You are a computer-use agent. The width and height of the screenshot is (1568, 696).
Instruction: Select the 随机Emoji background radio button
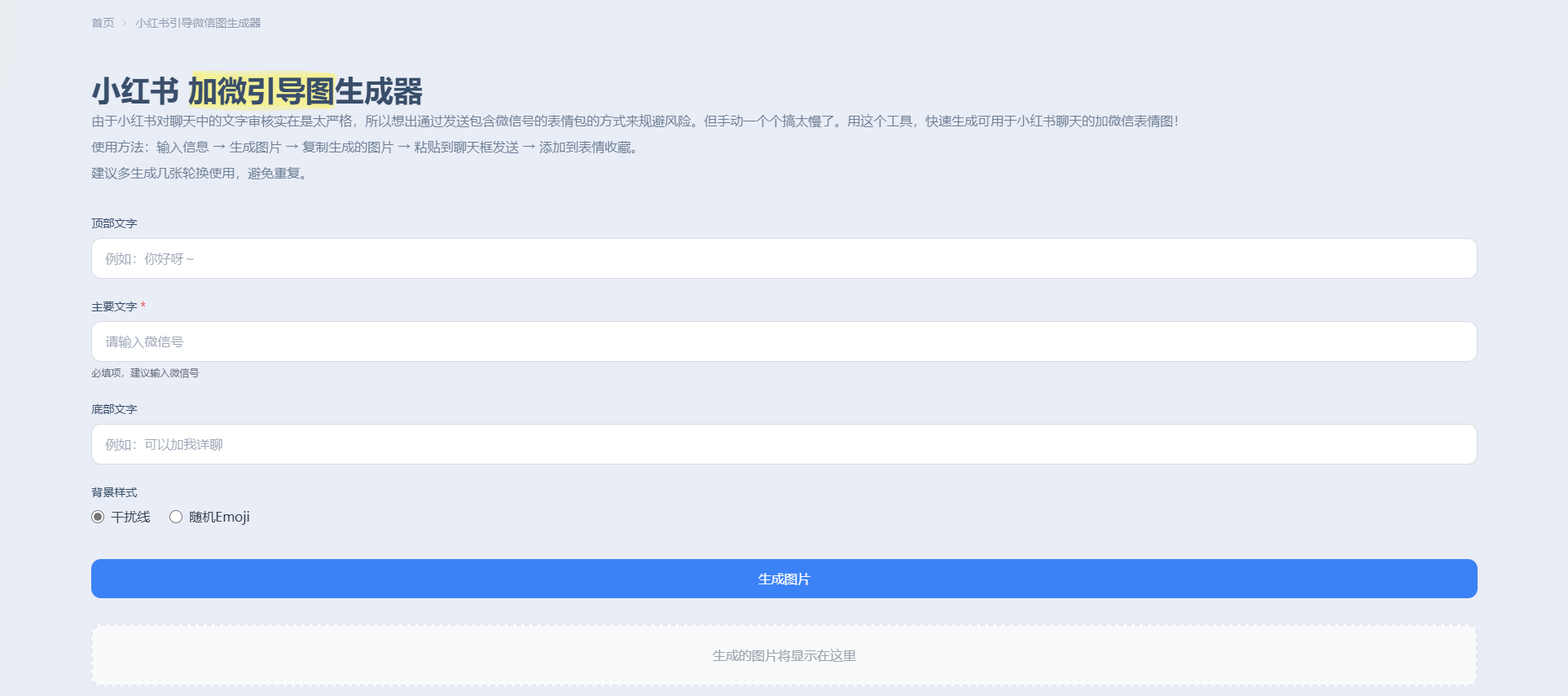point(176,517)
